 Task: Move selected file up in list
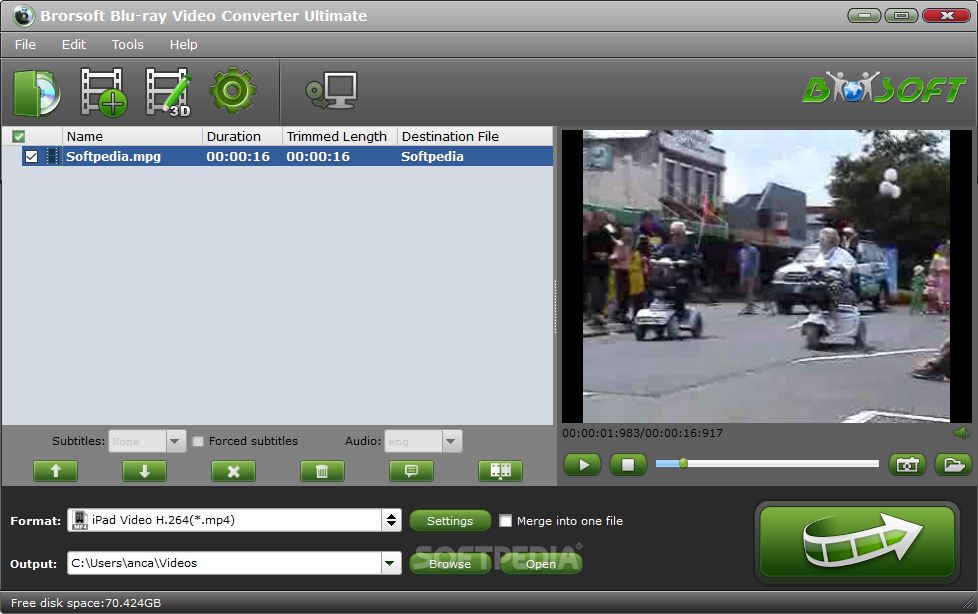point(55,471)
